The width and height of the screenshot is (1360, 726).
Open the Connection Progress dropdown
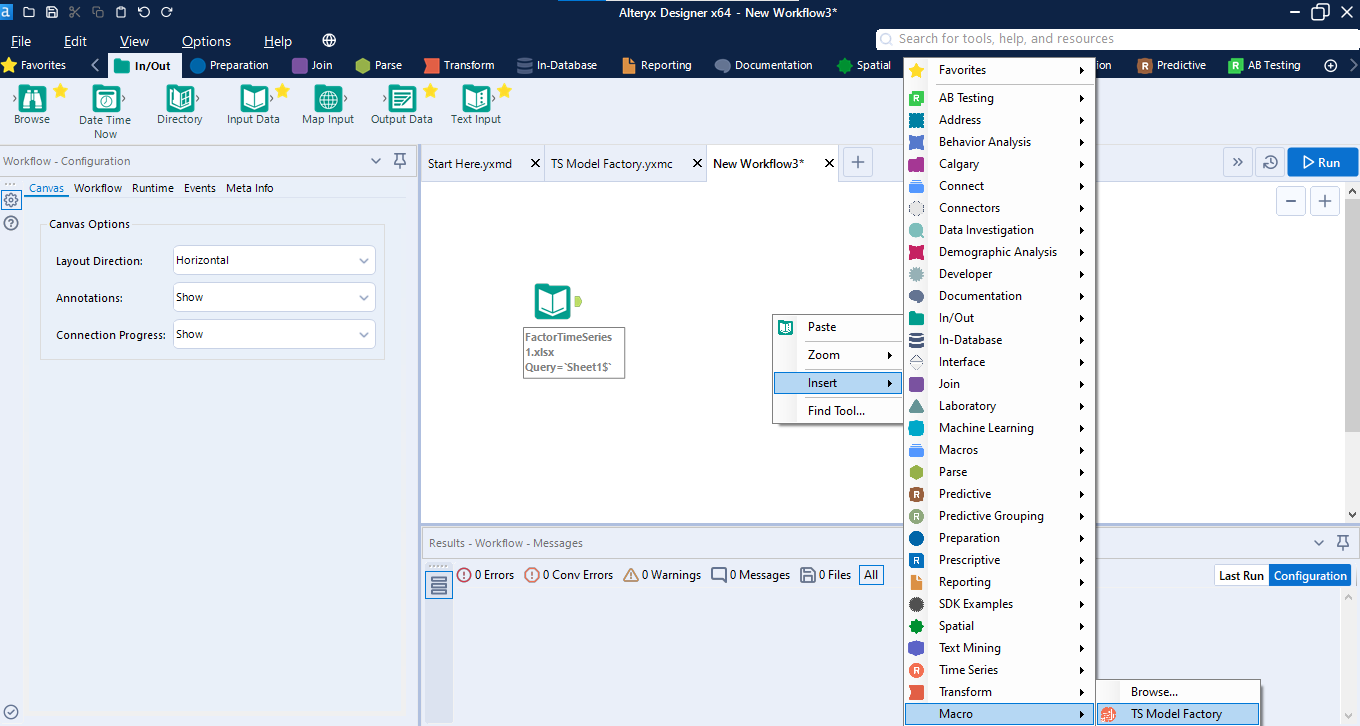[273, 334]
